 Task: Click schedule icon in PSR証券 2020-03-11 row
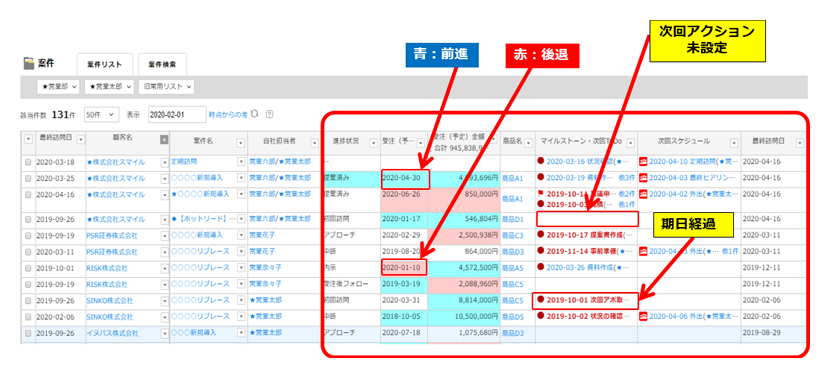[x=644, y=251]
